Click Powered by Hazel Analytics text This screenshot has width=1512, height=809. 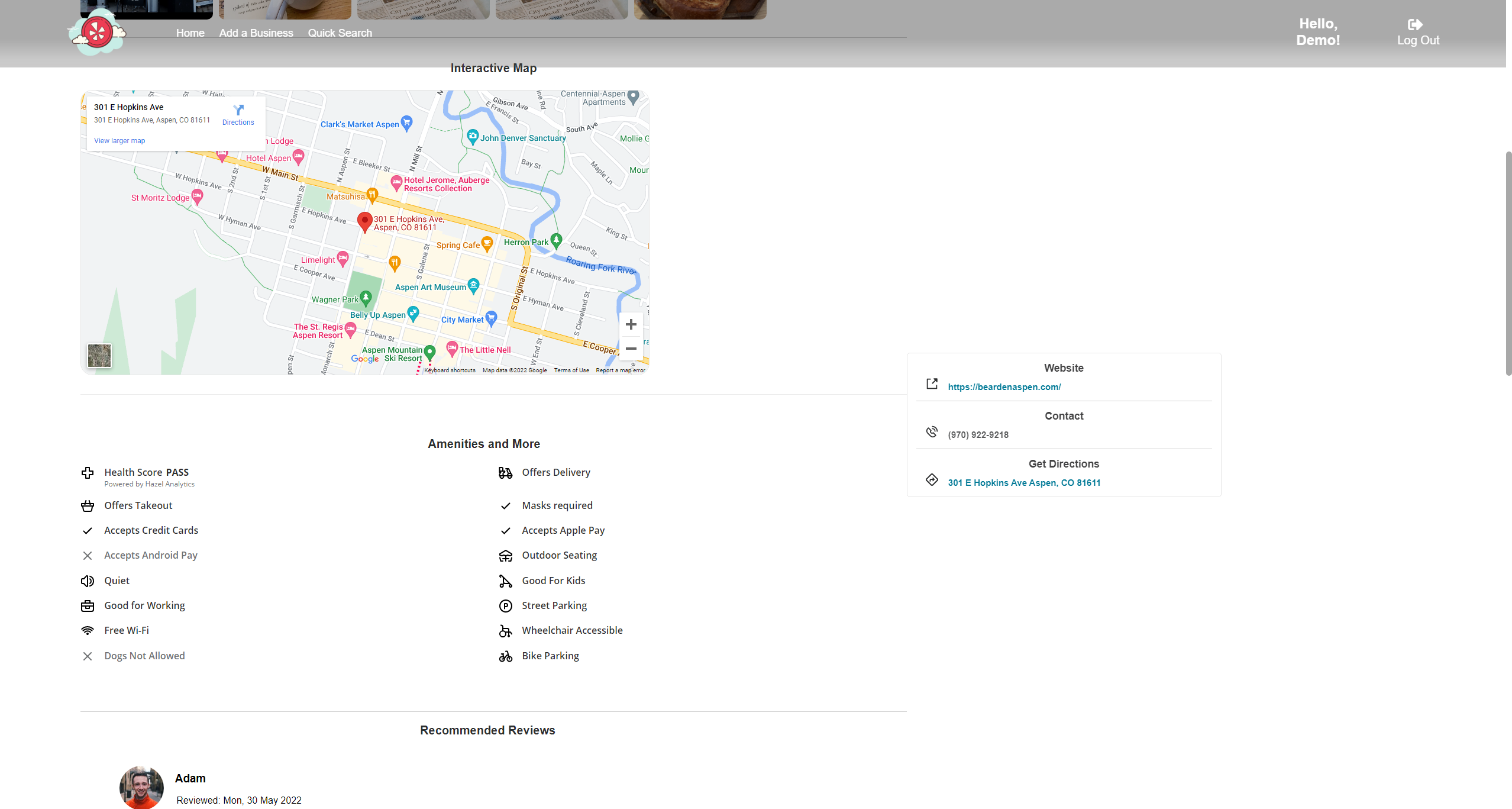pos(149,484)
